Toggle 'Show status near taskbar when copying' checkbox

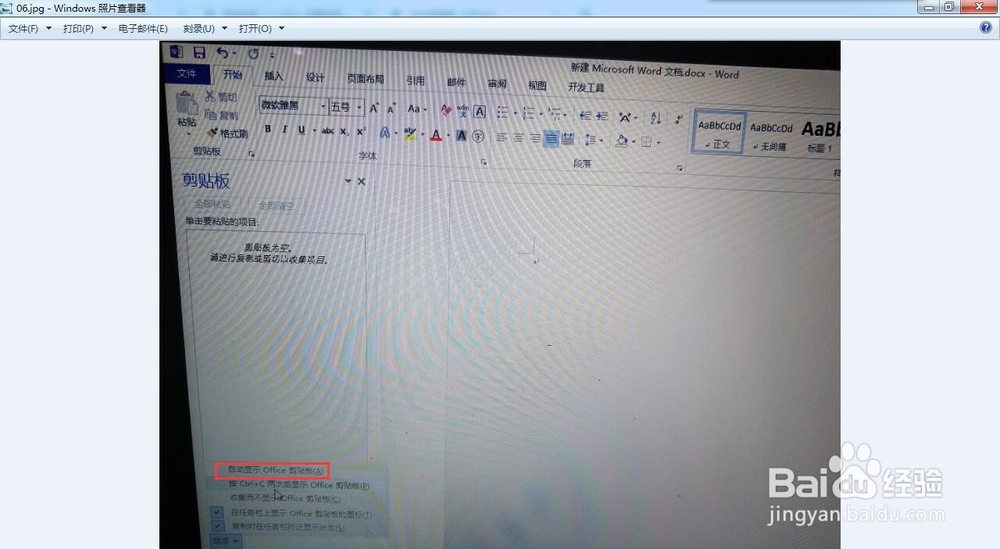pos(217,526)
